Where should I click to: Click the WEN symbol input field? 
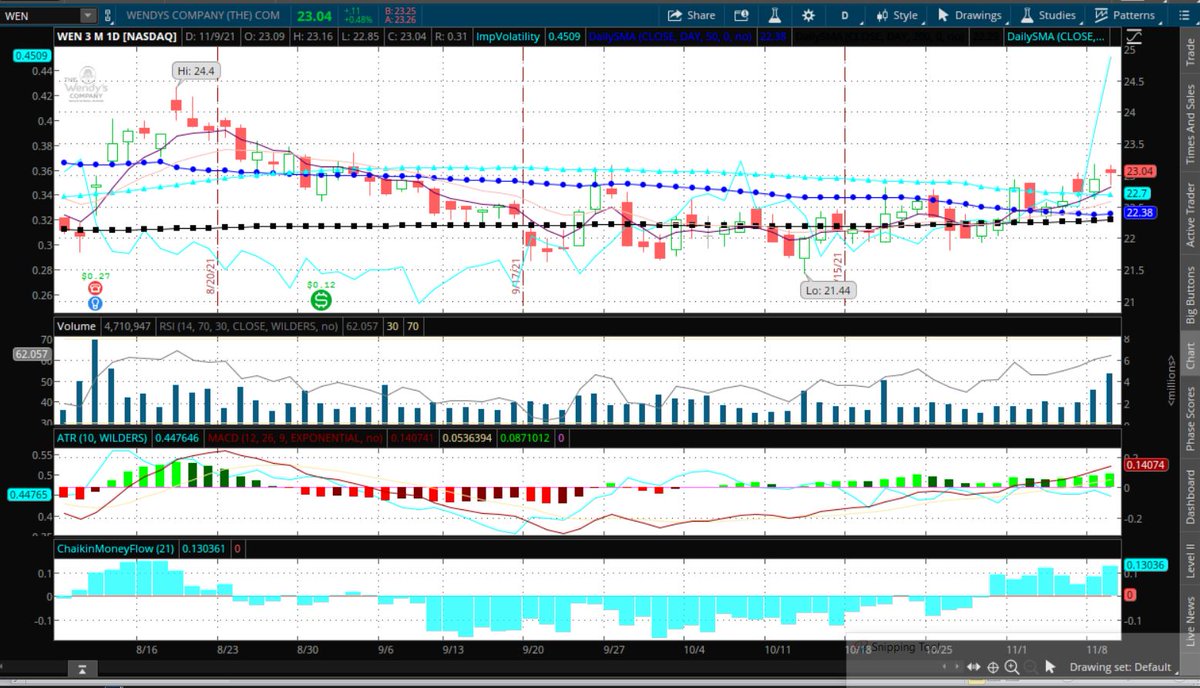(40, 15)
